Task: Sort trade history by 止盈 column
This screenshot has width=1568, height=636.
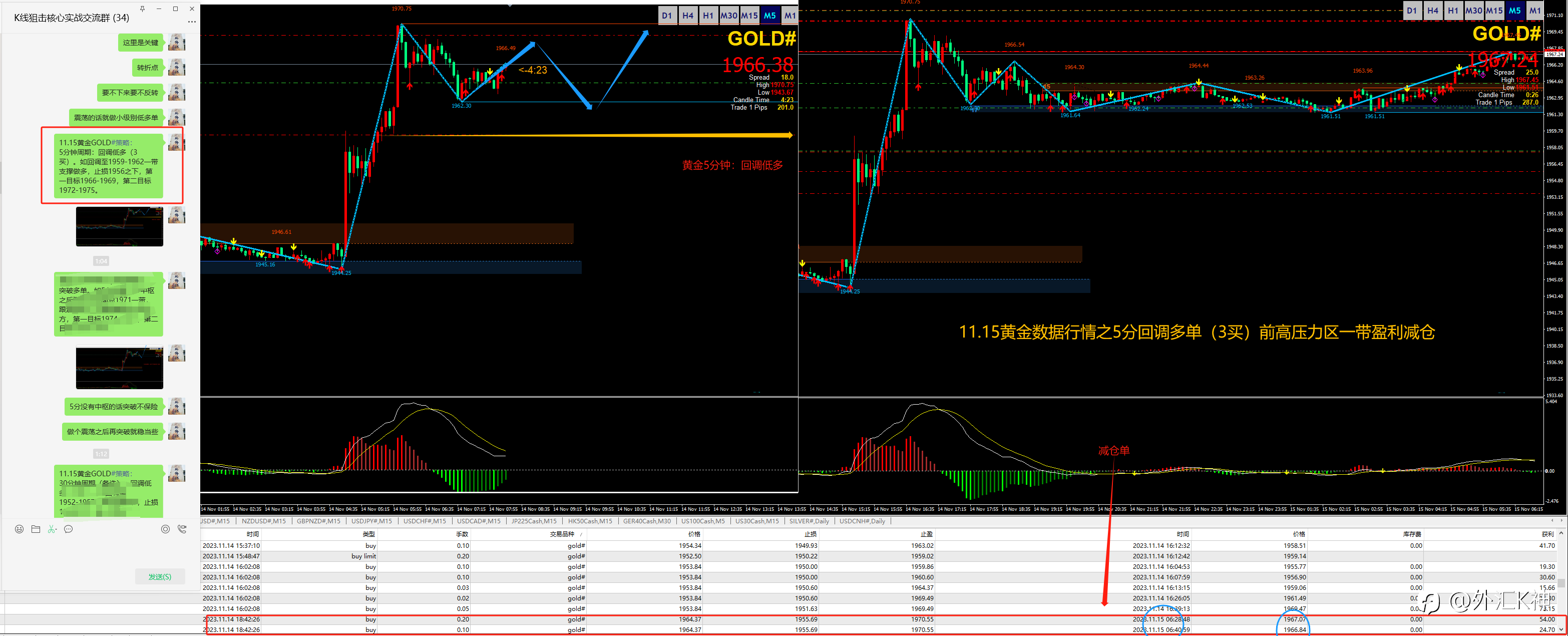Action: click(878, 534)
